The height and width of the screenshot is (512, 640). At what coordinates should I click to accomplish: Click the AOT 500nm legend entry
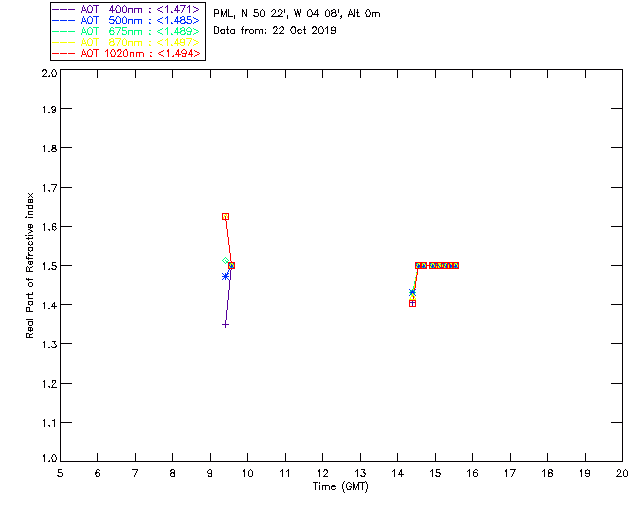(126, 20)
